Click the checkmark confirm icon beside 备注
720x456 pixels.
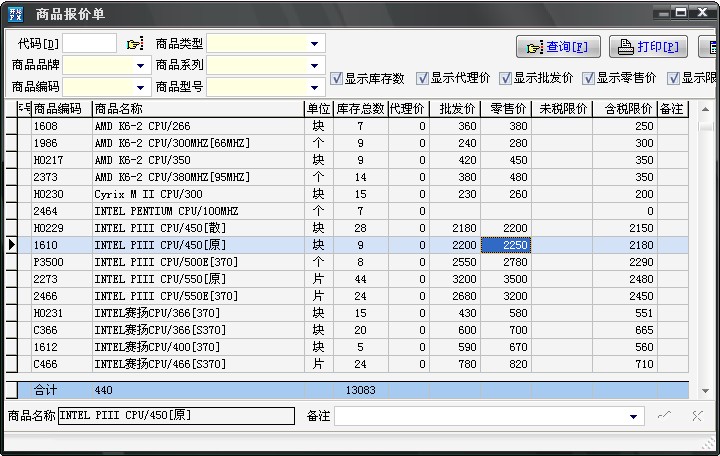664,416
